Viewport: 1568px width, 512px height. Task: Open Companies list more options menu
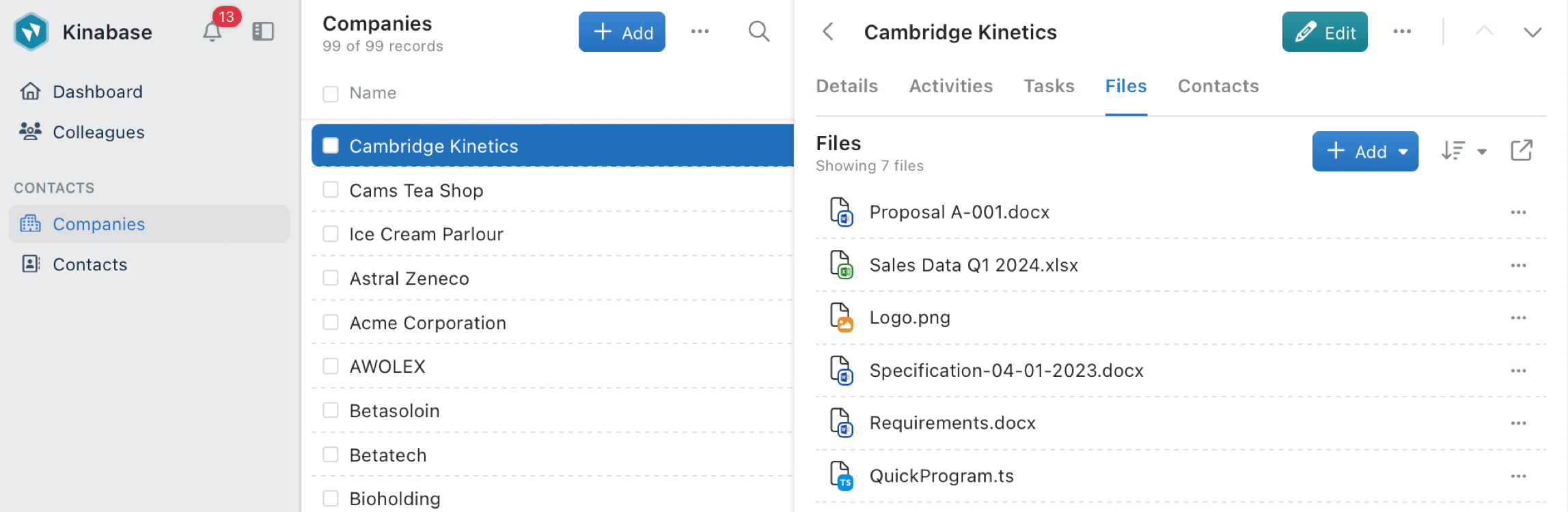(700, 31)
